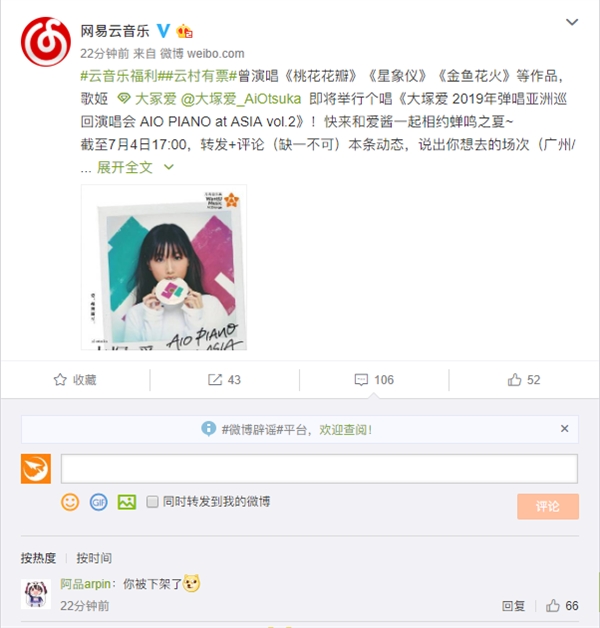Image resolution: width=600 pixels, height=628 pixels.
Task: Focus the comment text input box
Action: pyautogui.click(x=319, y=469)
